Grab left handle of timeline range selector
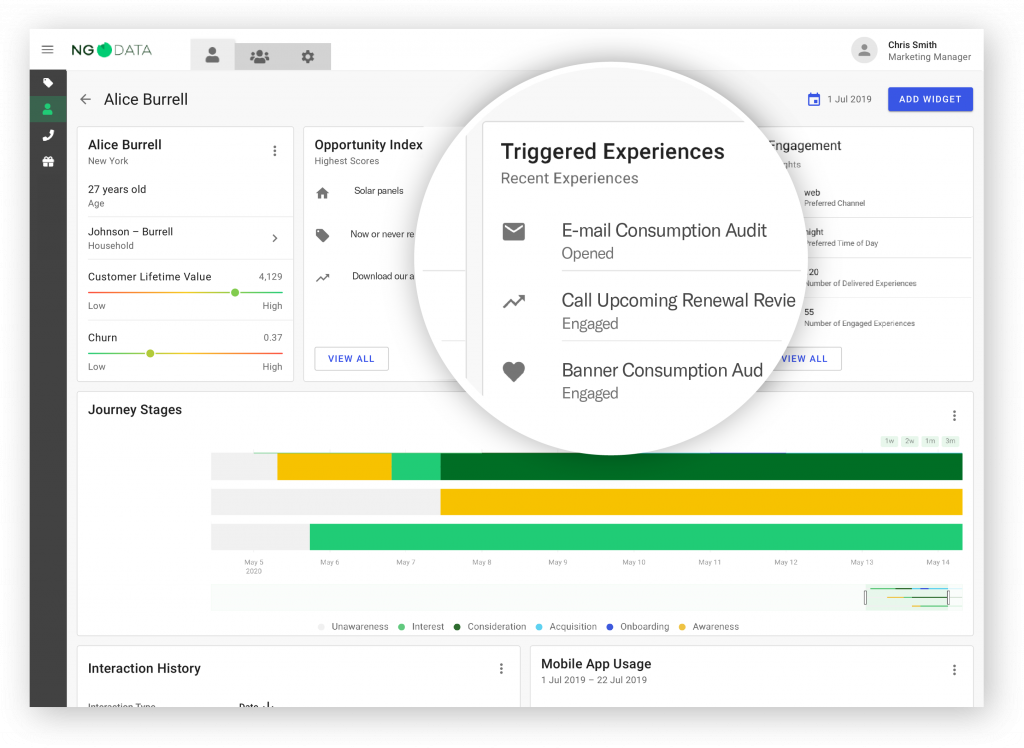This screenshot has height=748, width=1024. tap(865, 597)
